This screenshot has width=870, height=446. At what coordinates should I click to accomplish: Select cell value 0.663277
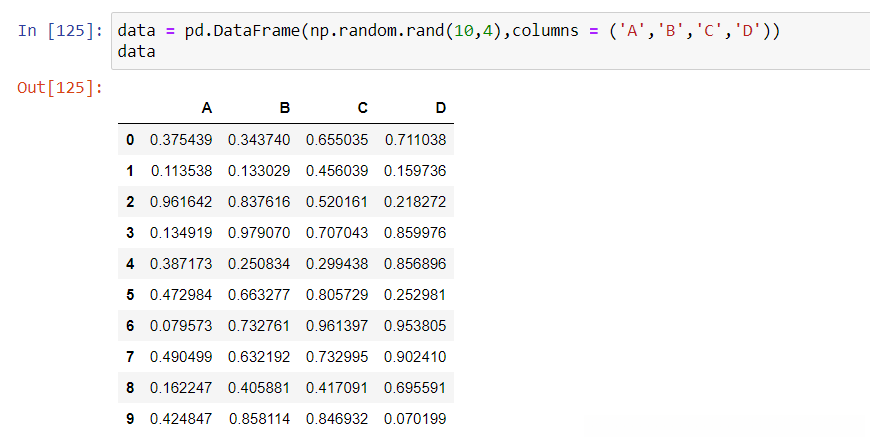coord(259,295)
